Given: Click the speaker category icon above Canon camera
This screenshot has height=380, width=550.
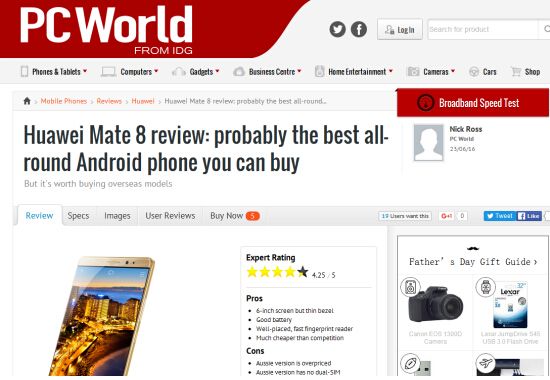Looking at the screenshot, I should (x=410, y=287).
